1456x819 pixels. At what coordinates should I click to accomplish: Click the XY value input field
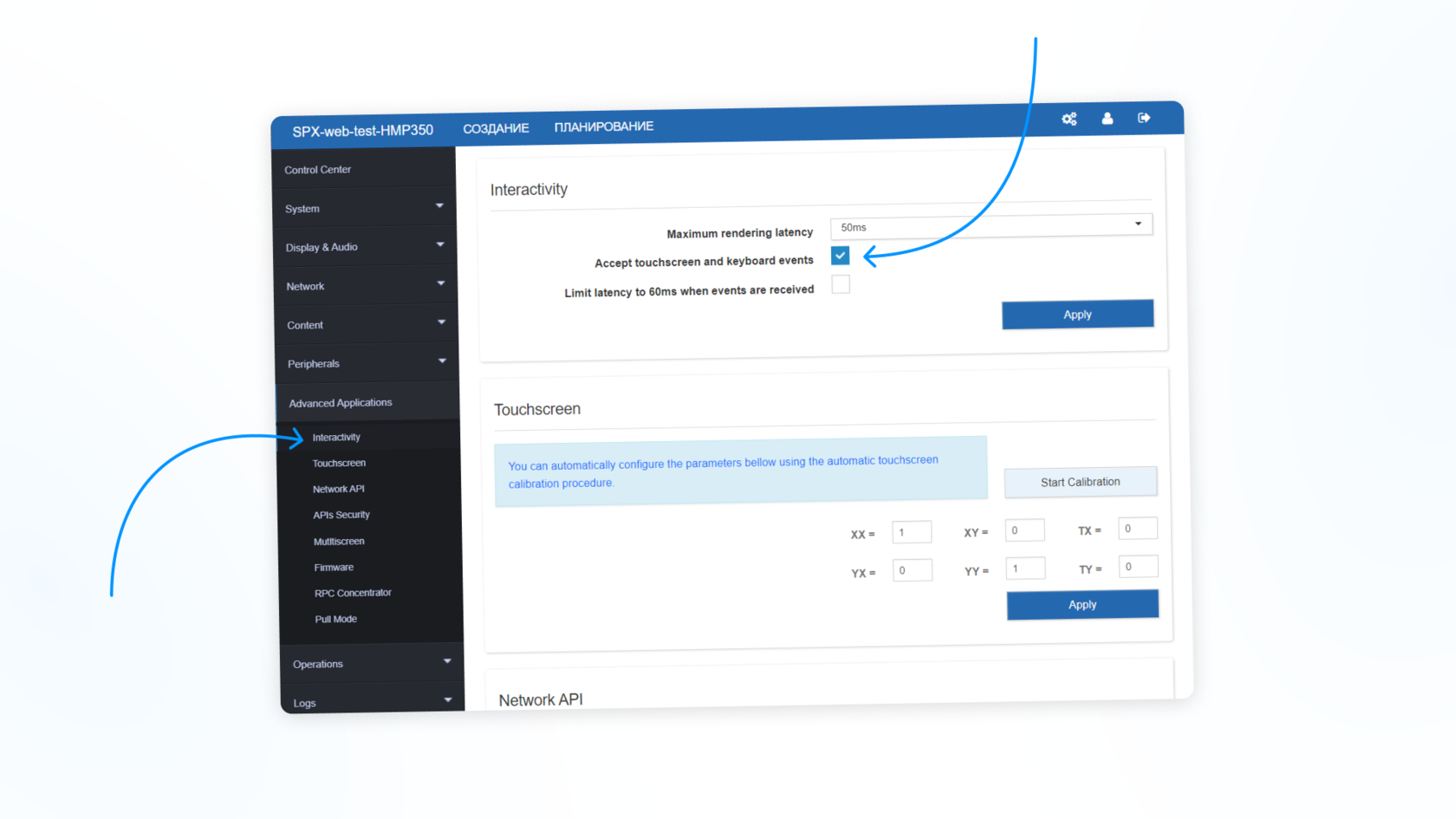tap(1024, 530)
